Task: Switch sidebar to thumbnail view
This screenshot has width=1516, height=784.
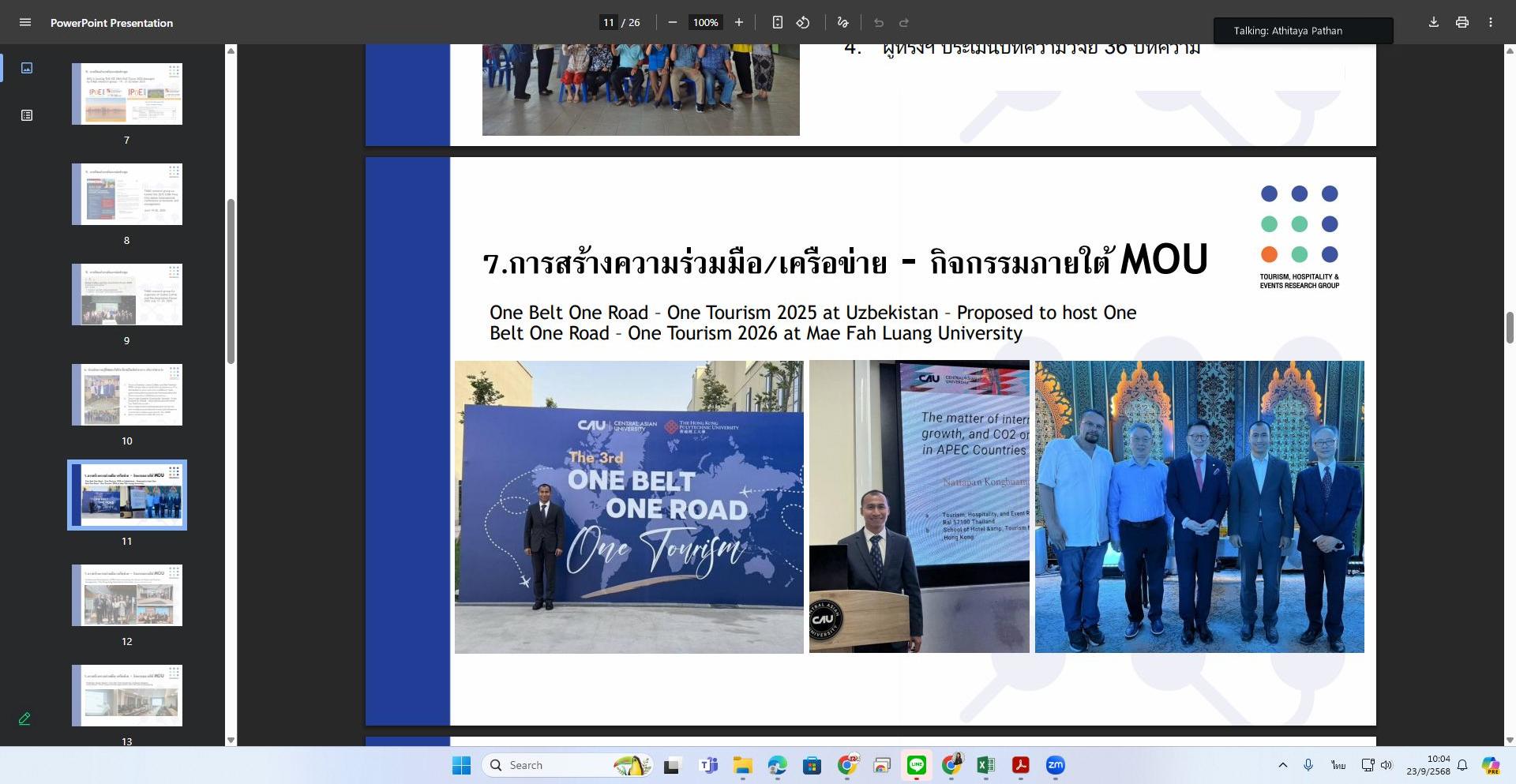Action: tap(26, 68)
